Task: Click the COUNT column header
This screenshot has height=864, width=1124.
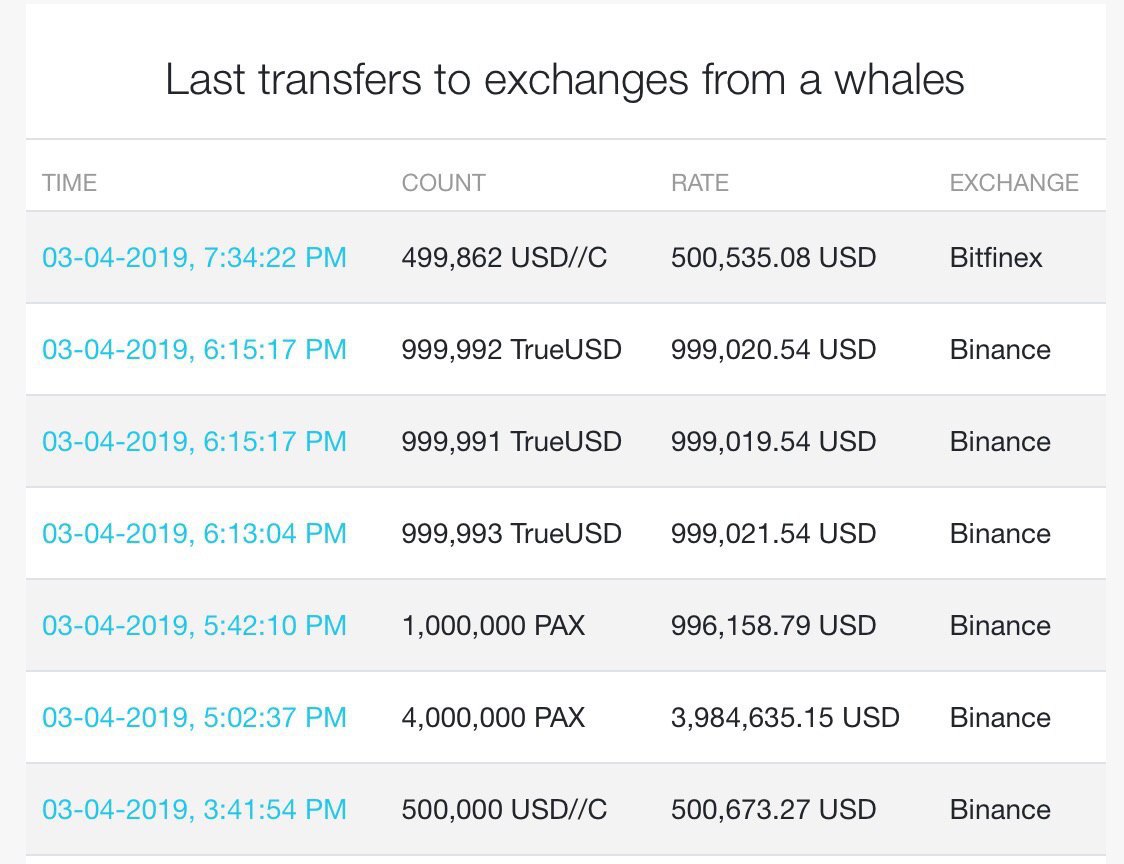Action: tap(444, 183)
